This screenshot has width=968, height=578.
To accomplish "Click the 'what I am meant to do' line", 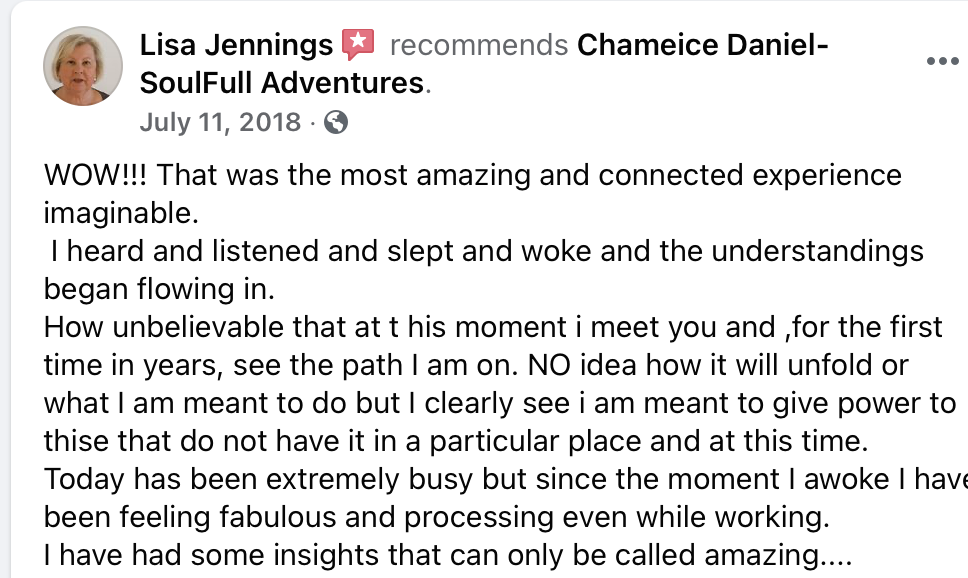I will (500, 403).
